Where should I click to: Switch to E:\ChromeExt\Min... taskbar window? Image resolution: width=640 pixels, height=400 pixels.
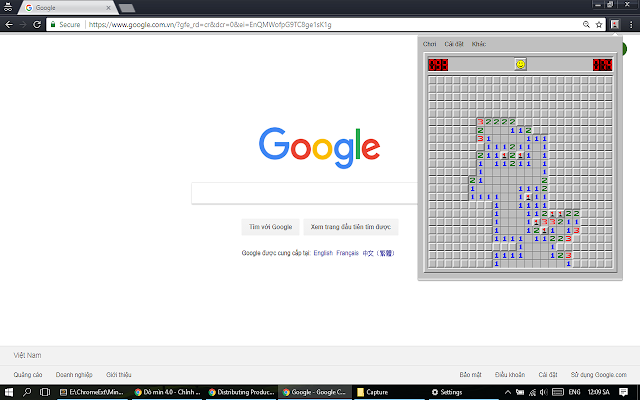coord(92,392)
